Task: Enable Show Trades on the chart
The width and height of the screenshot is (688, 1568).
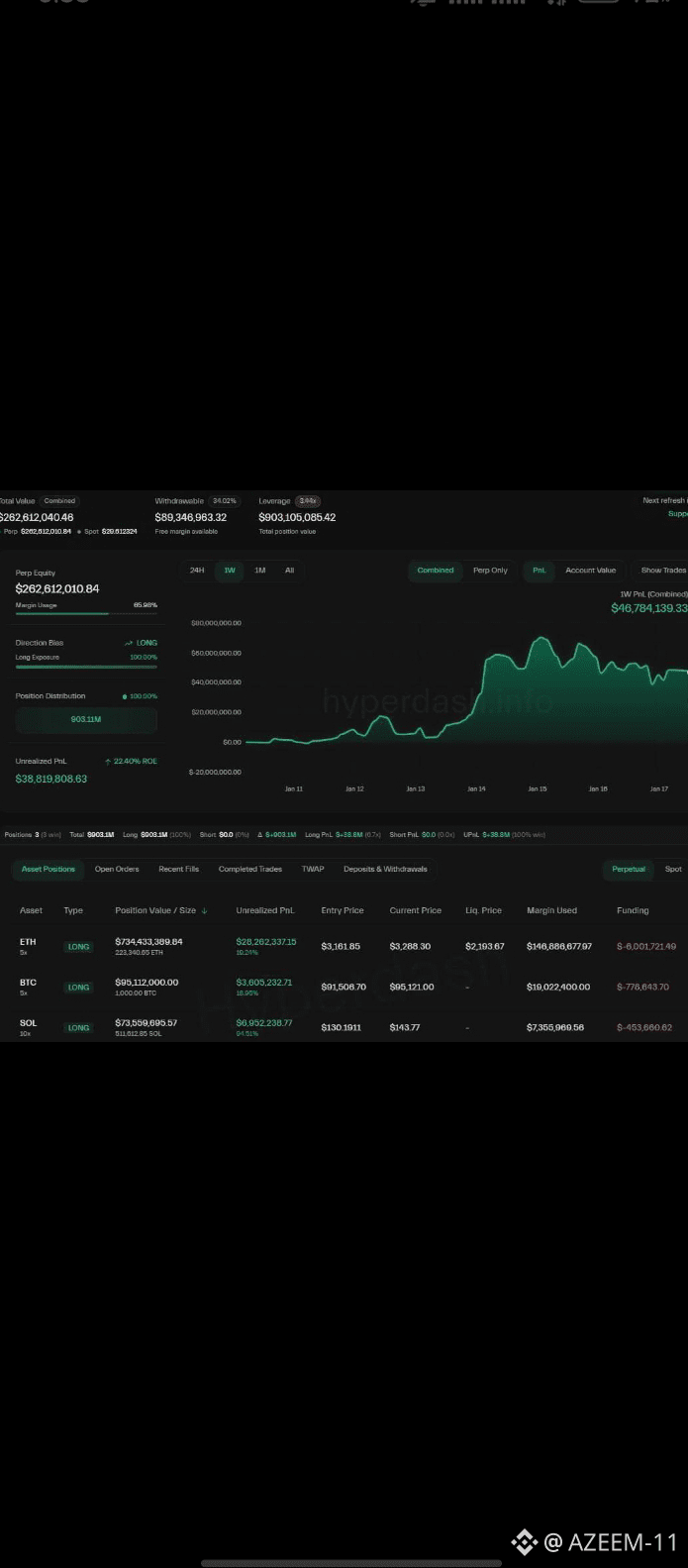Action: coord(663,571)
